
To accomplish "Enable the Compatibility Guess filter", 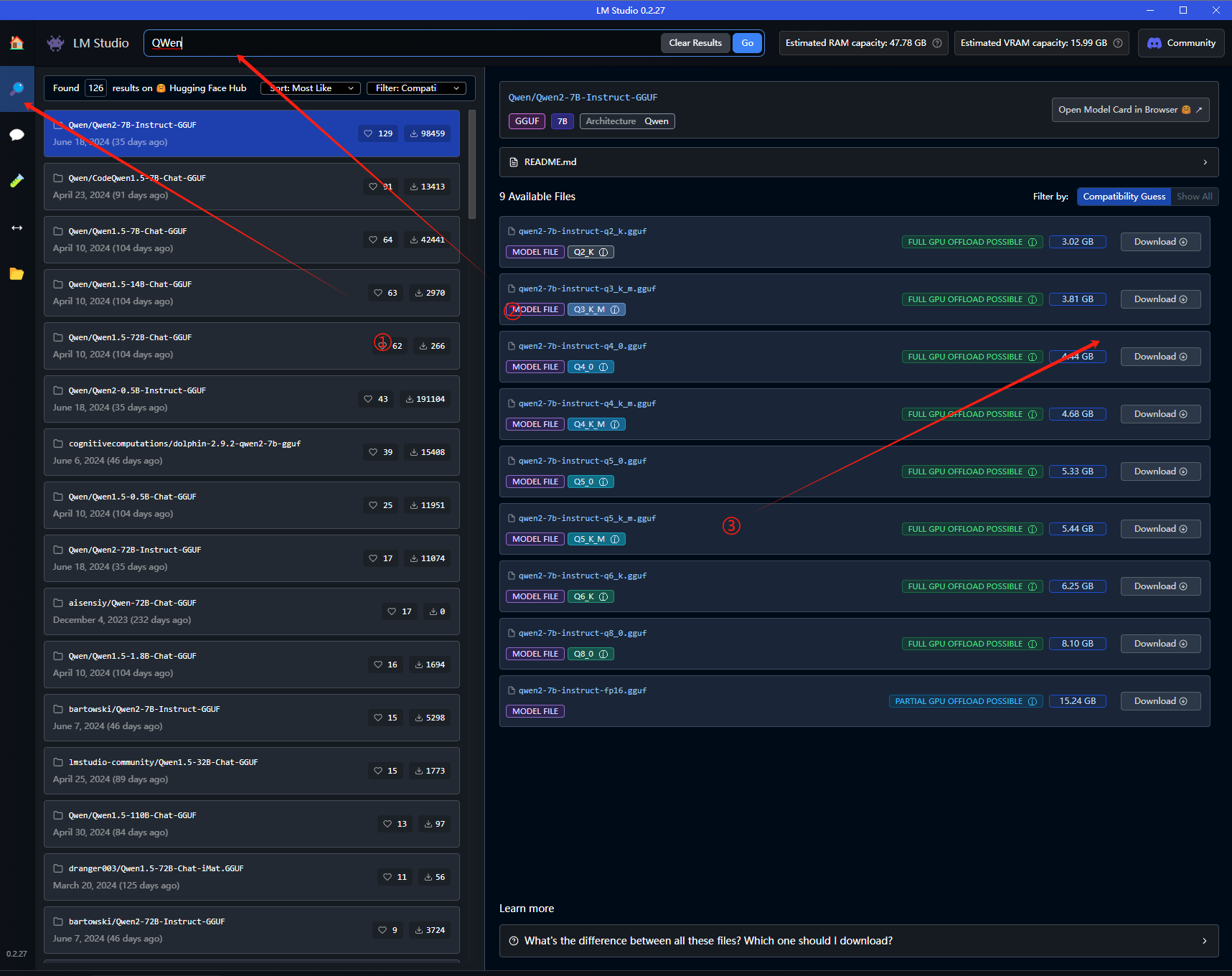I will tap(1124, 197).
